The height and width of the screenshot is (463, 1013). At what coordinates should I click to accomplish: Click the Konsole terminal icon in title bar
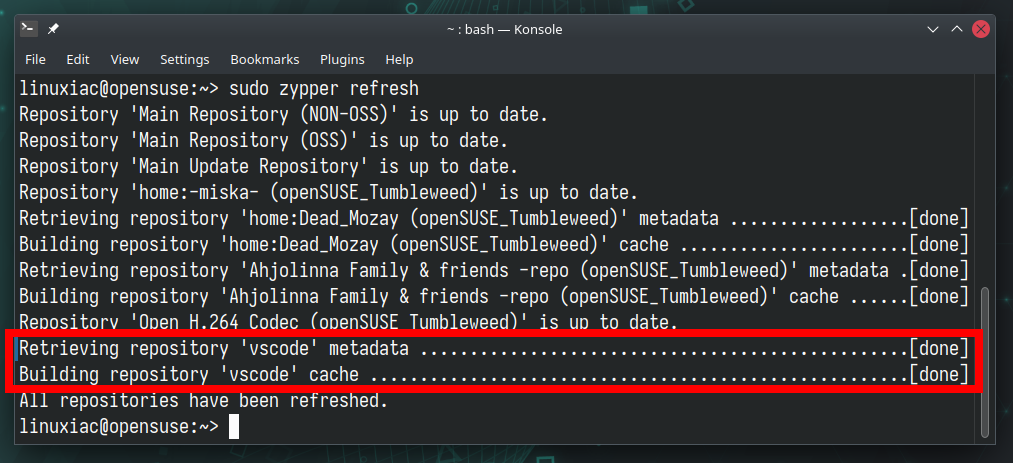(x=29, y=29)
